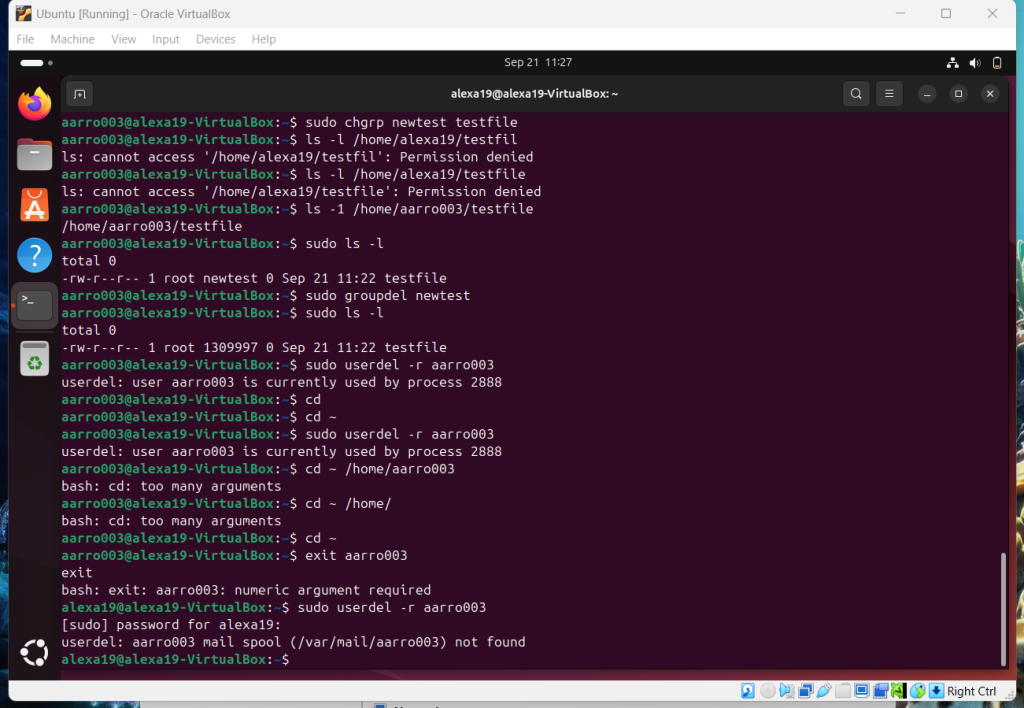Open the Machine menu
The width and height of the screenshot is (1024, 708).
tap(72, 39)
